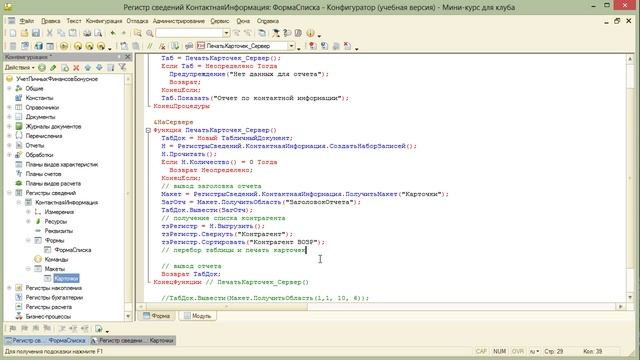
Task: Collapse the ПечатьКарточек_Сервер function block
Action: click(148, 130)
